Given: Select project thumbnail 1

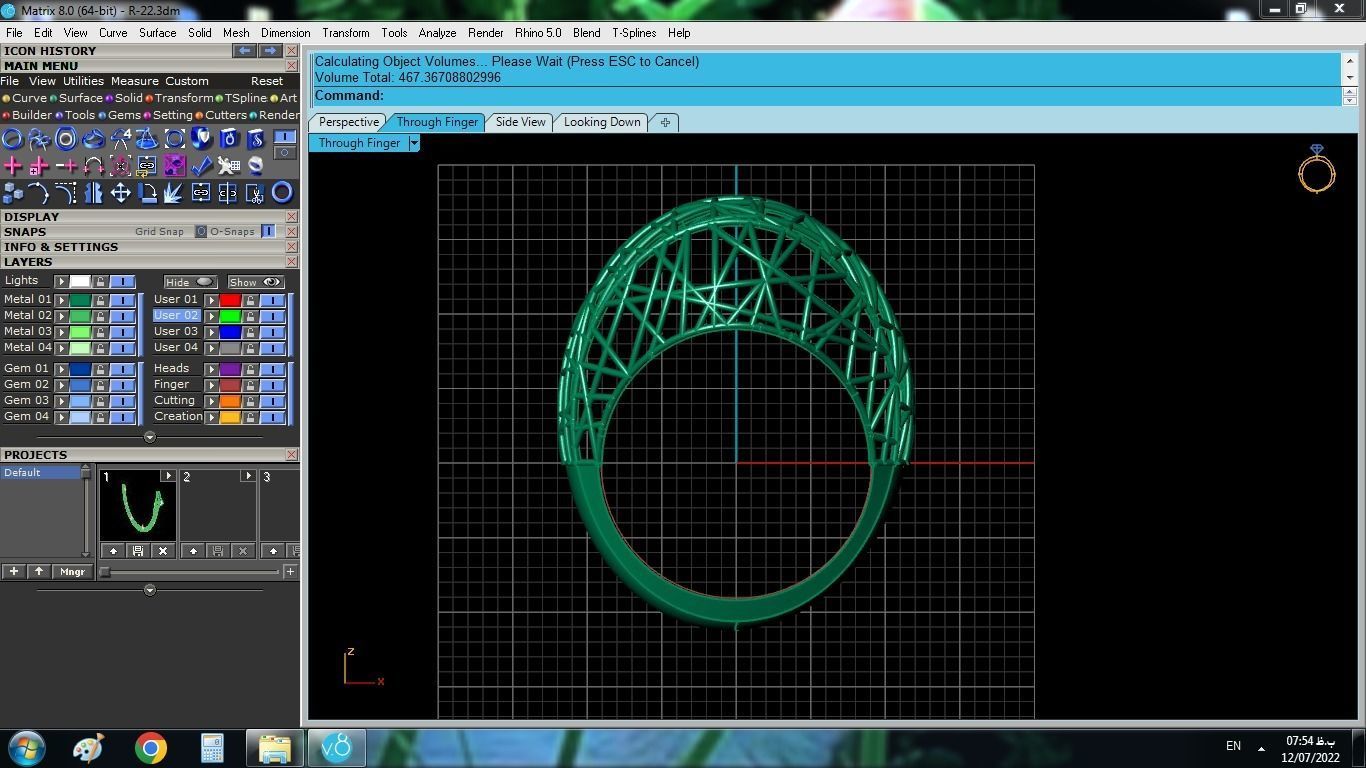Looking at the screenshot, I should pyautogui.click(x=138, y=506).
